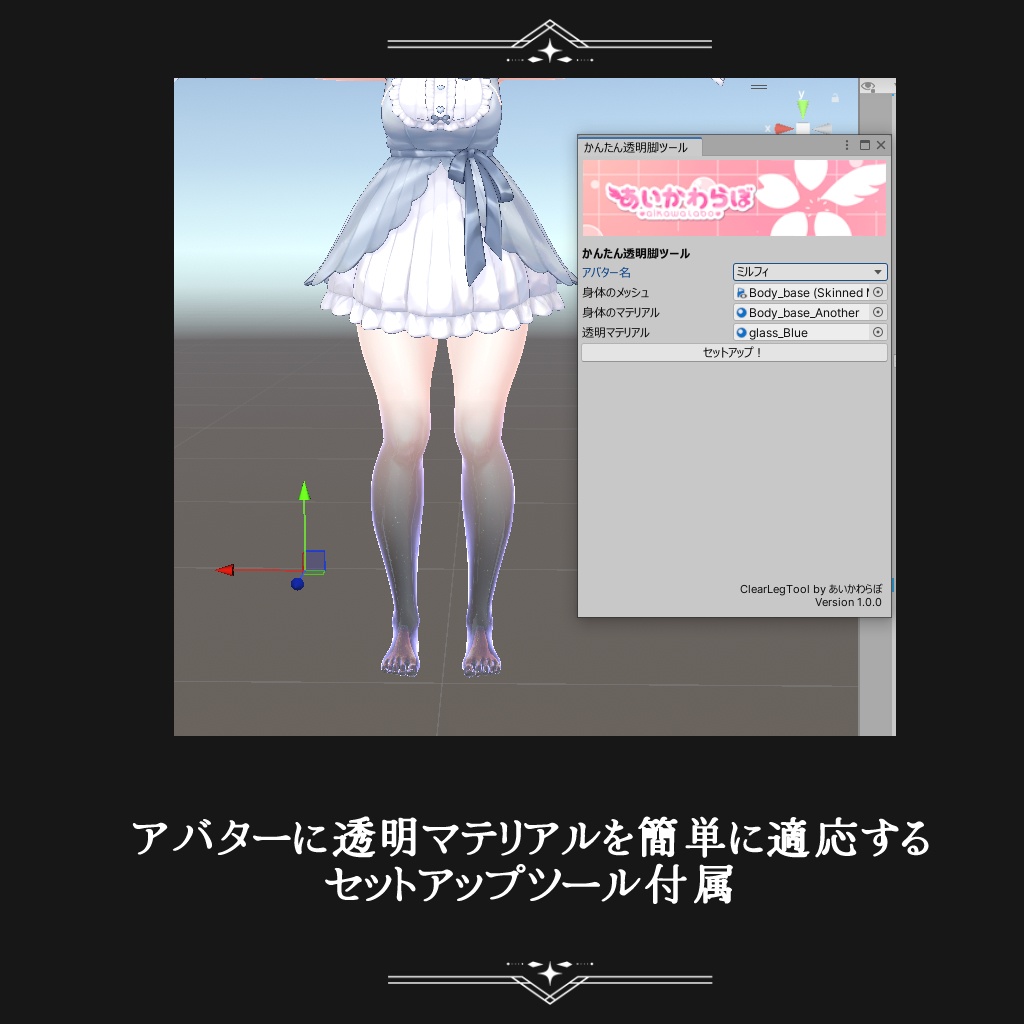This screenshot has width=1024, height=1024.
Task: Toggle the padlock icon in the scene view
Action: [836, 96]
